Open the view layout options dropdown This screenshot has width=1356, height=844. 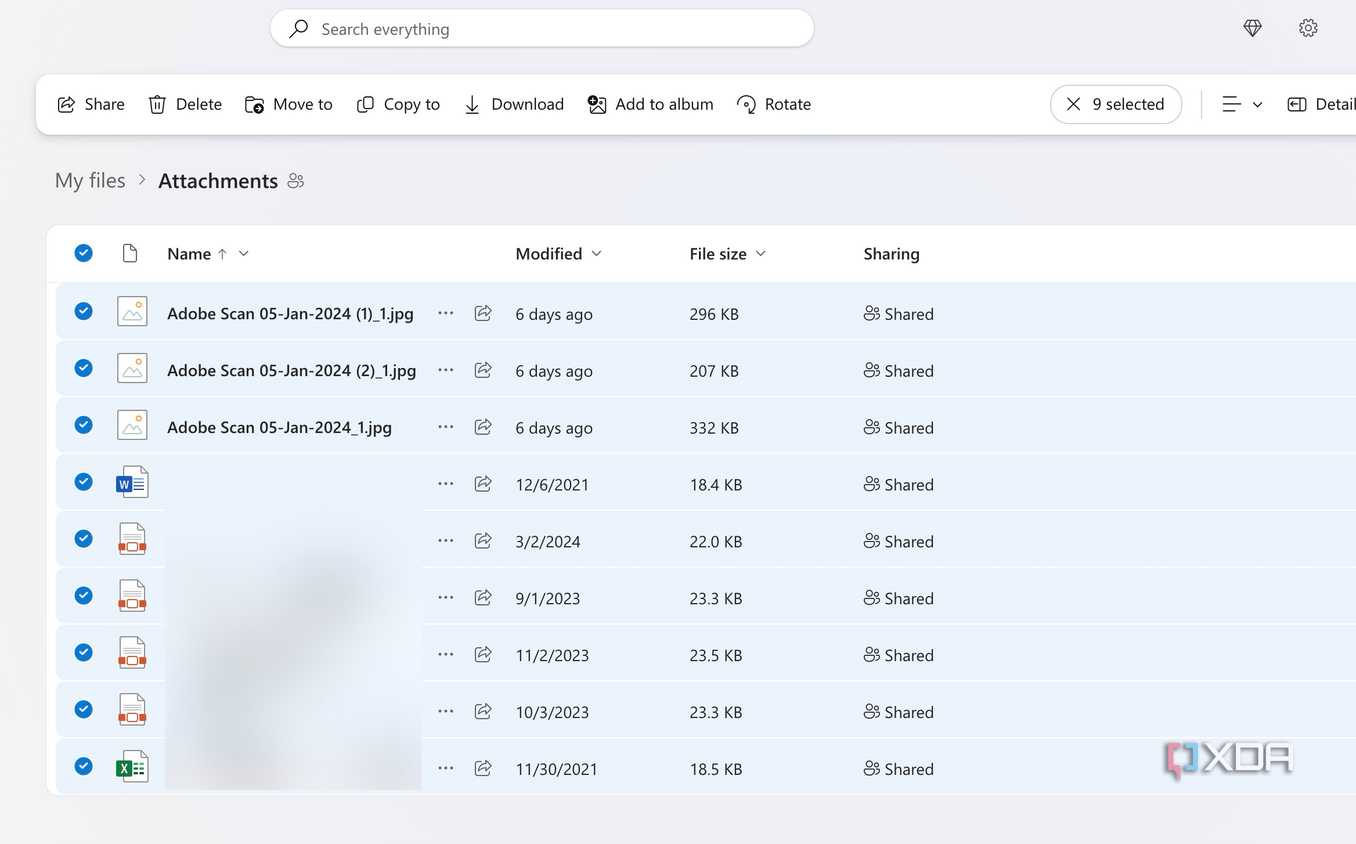tap(1242, 104)
